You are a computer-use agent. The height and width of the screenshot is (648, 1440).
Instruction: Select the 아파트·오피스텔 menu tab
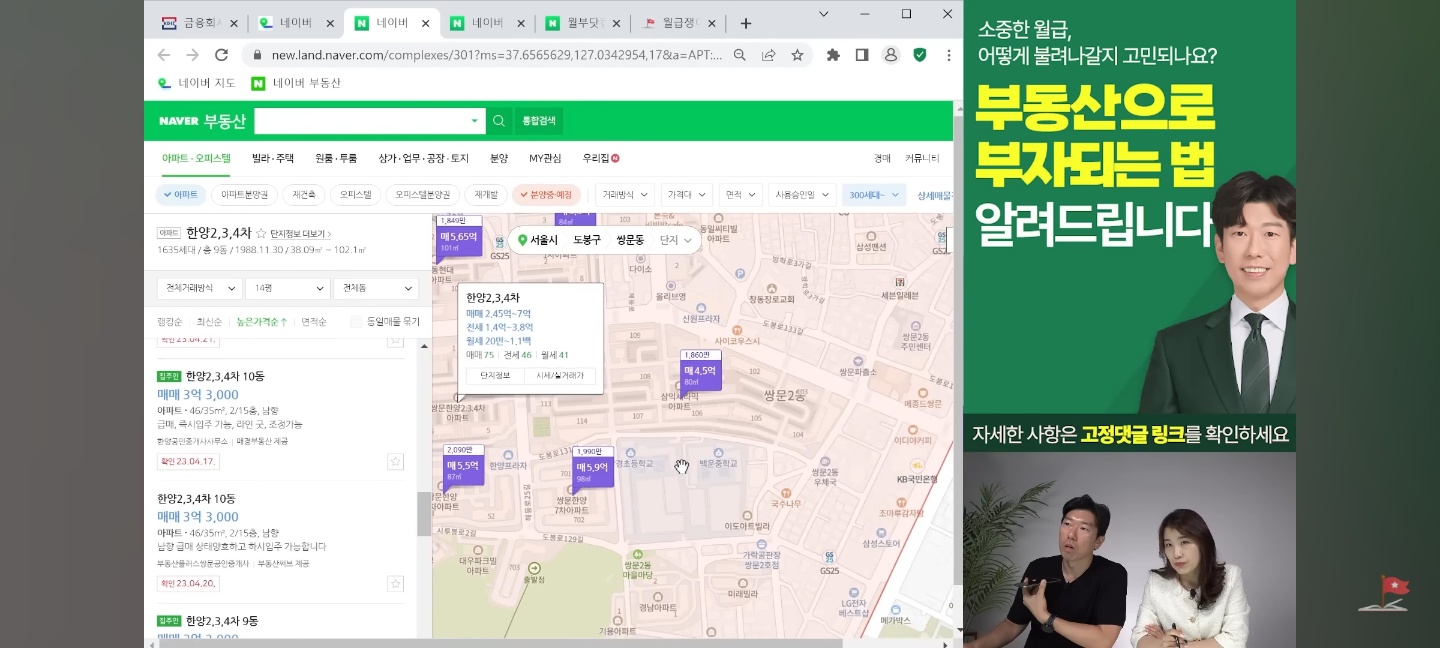click(196, 158)
